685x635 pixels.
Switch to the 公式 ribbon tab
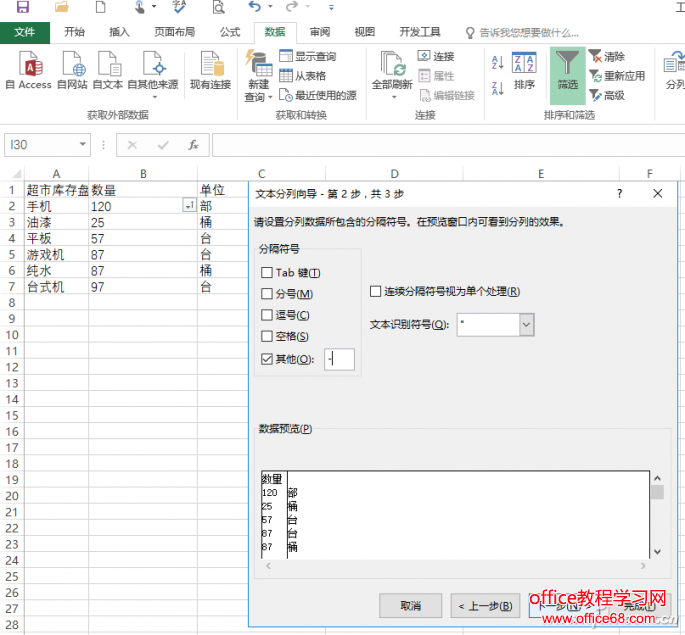click(x=230, y=32)
